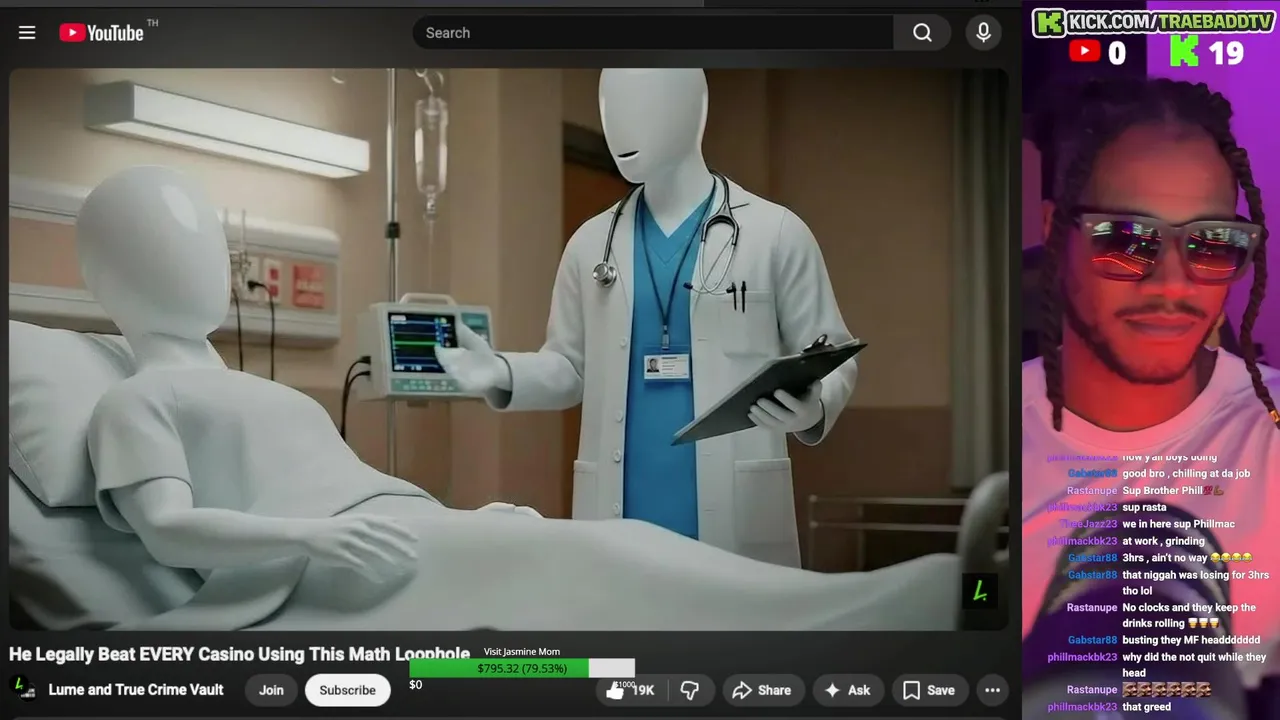This screenshot has height=720, width=1280.
Task: Click the green Kick viewer count icon
Action: [x=1184, y=52]
